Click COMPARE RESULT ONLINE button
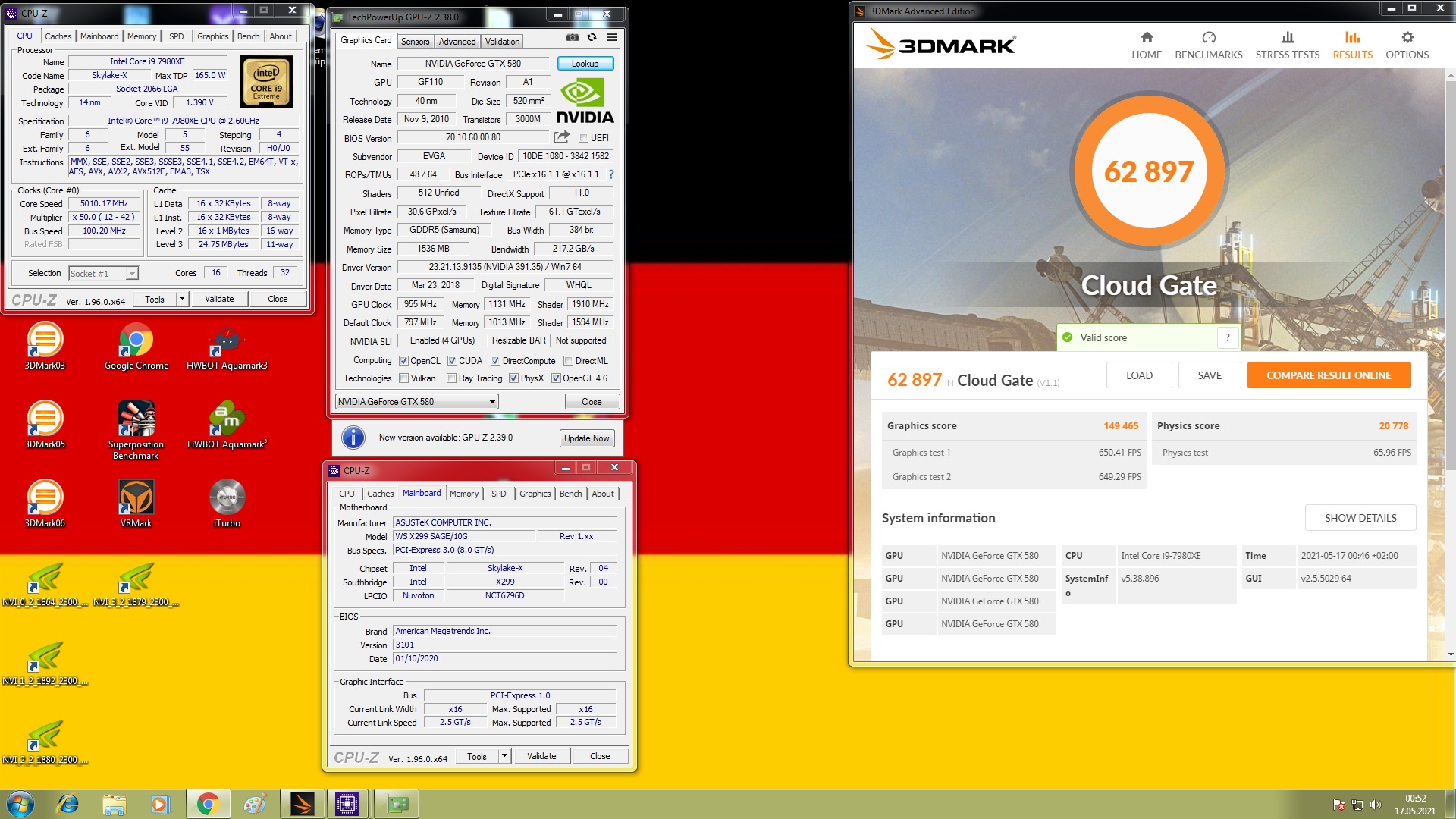This screenshot has width=1456, height=819. click(x=1329, y=375)
